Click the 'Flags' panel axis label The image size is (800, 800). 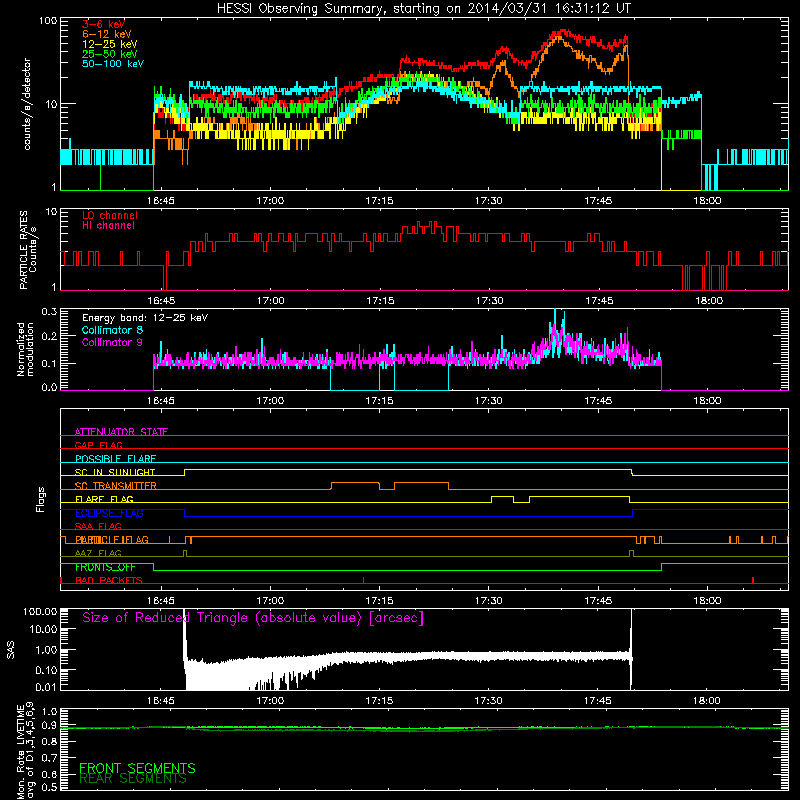(41, 499)
